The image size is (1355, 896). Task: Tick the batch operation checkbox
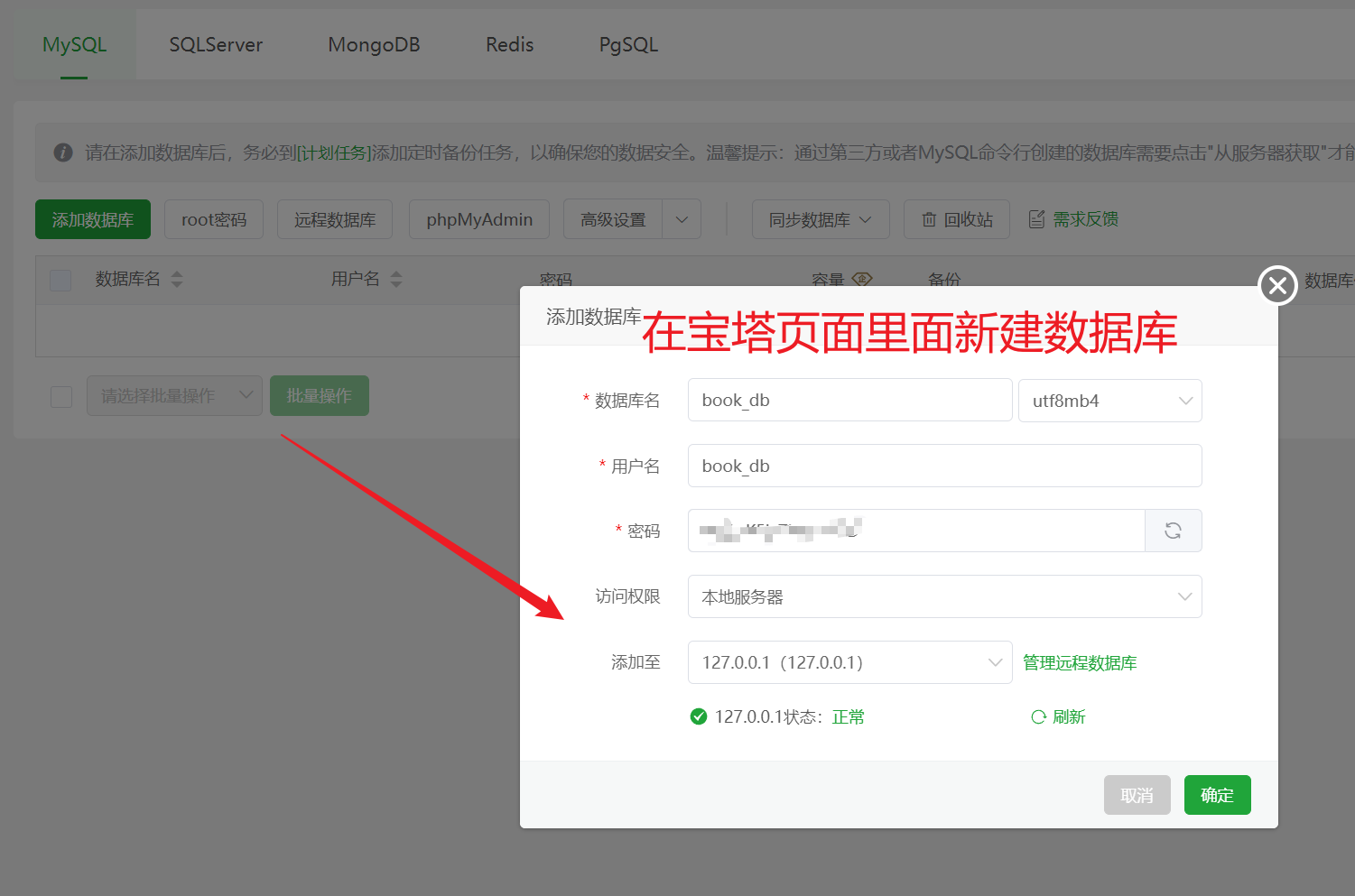coord(61,396)
